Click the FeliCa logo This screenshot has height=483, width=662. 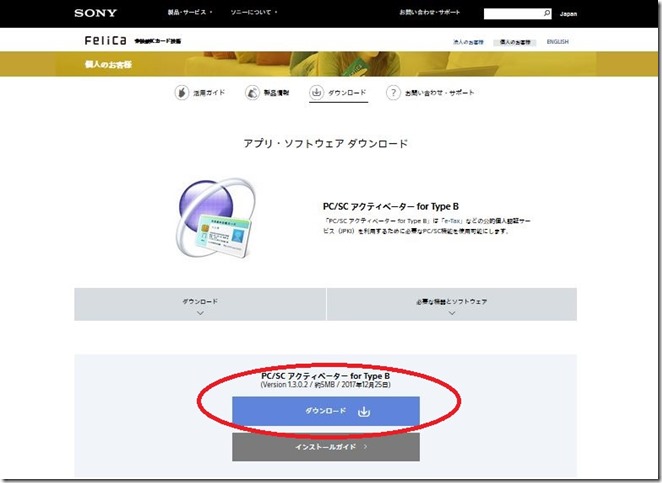pyautogui.click(x=105, y=41)
